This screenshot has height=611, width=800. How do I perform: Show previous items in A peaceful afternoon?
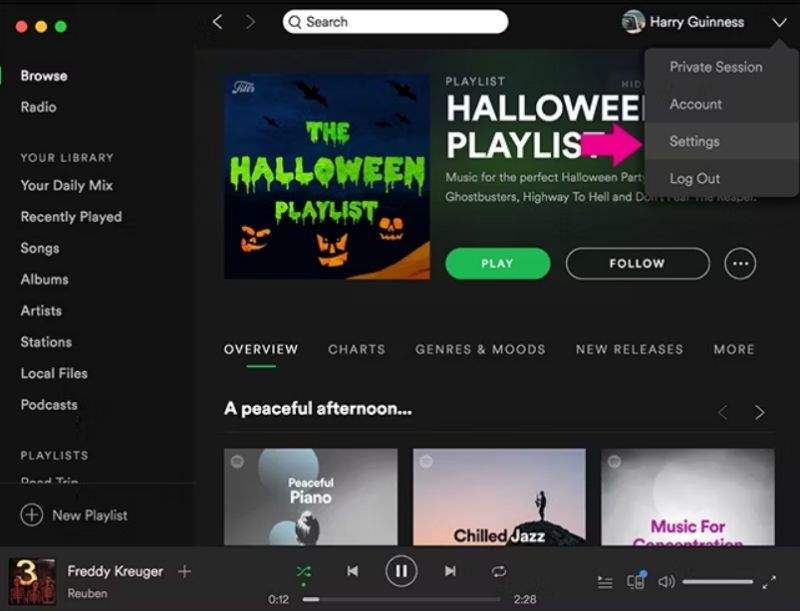click(722, 412)
